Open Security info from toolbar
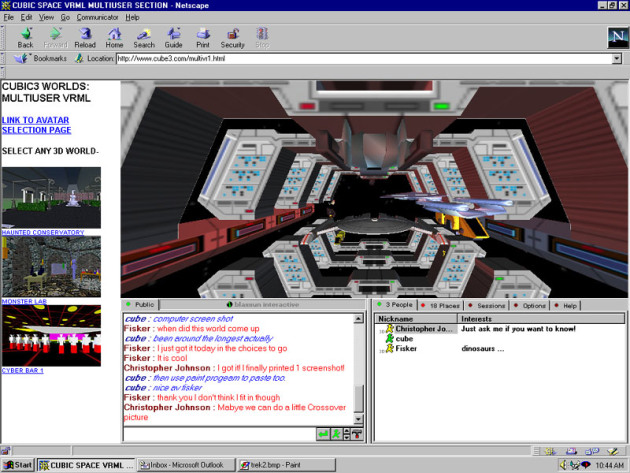This screenshot has height=473, width=630. point(233,38)
